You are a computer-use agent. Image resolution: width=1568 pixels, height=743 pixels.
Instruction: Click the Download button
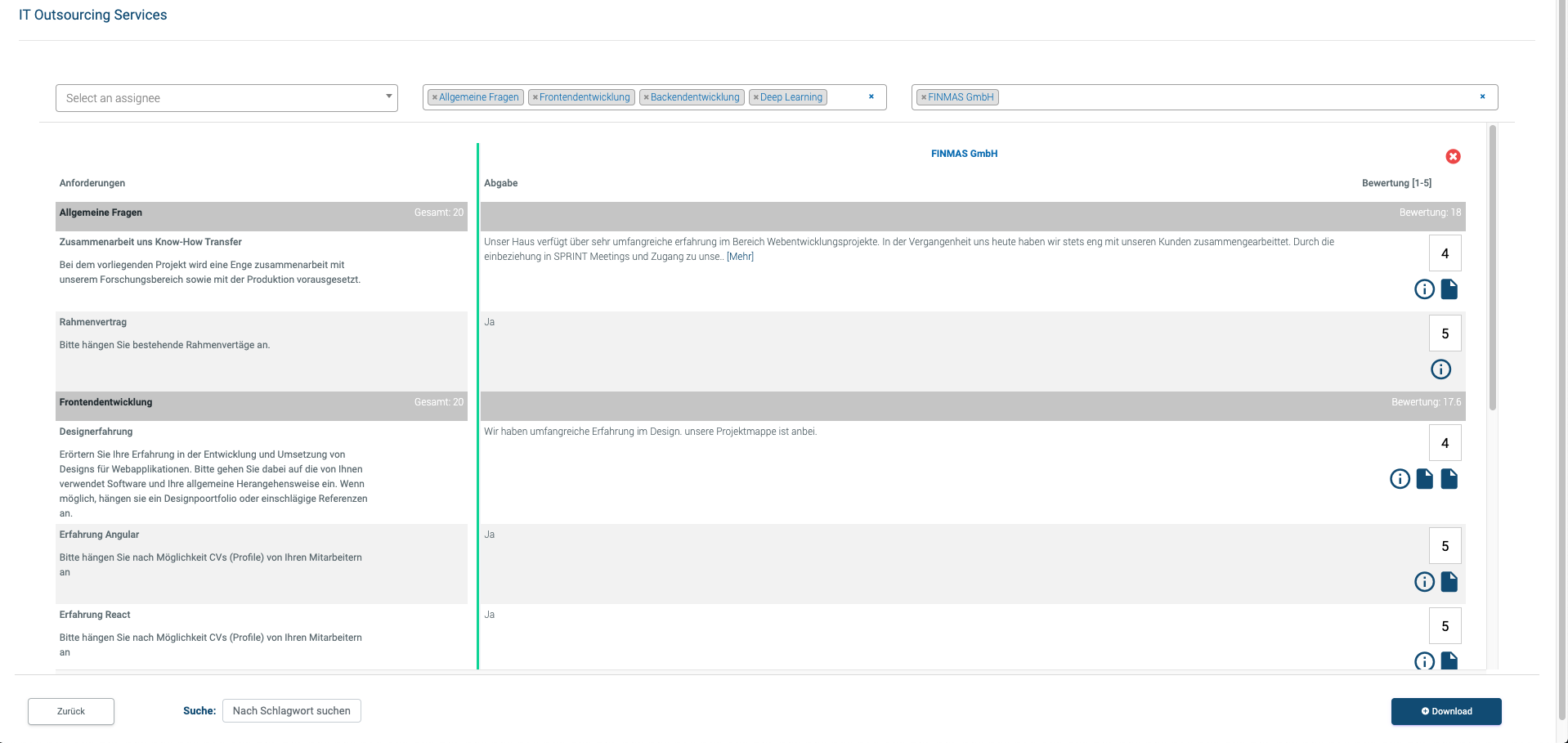pyautogui.click(x=1445, y=711)
